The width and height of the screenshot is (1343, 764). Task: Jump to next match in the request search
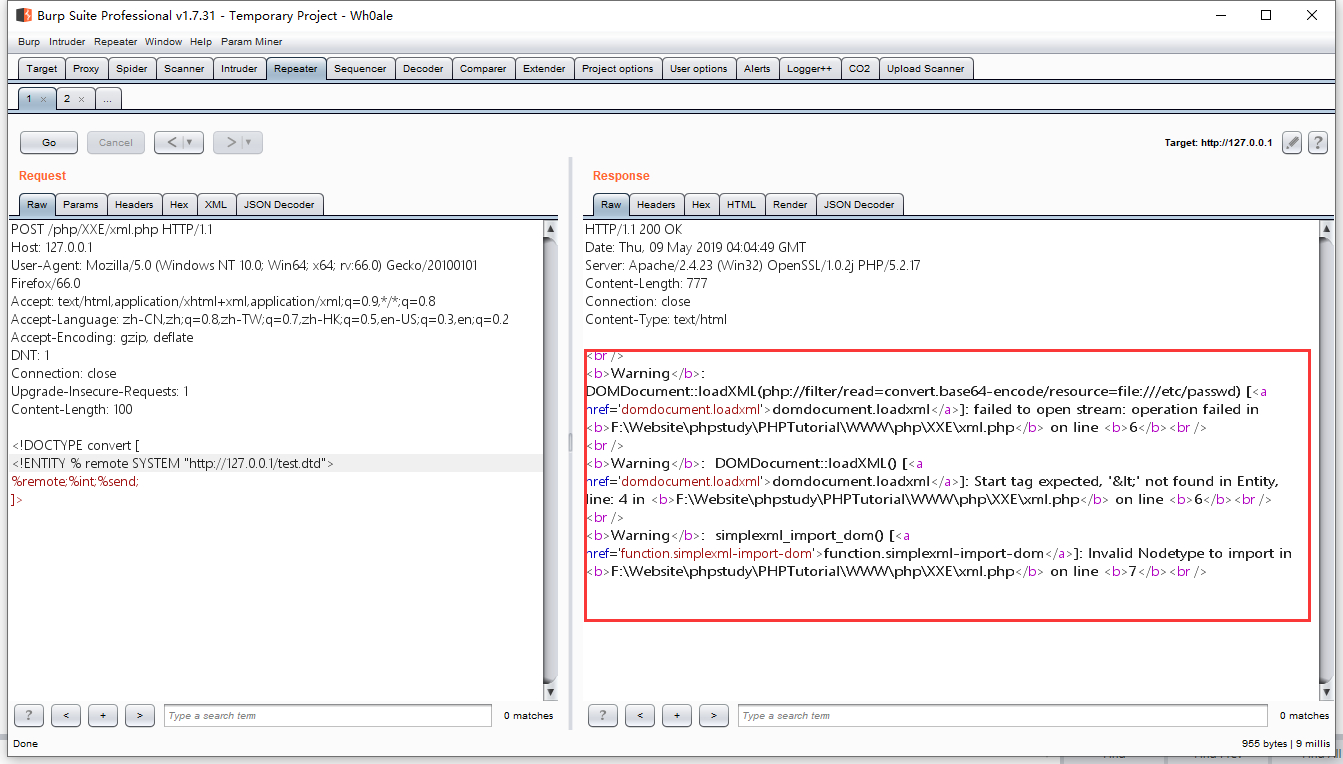click(x=140, y=715)
